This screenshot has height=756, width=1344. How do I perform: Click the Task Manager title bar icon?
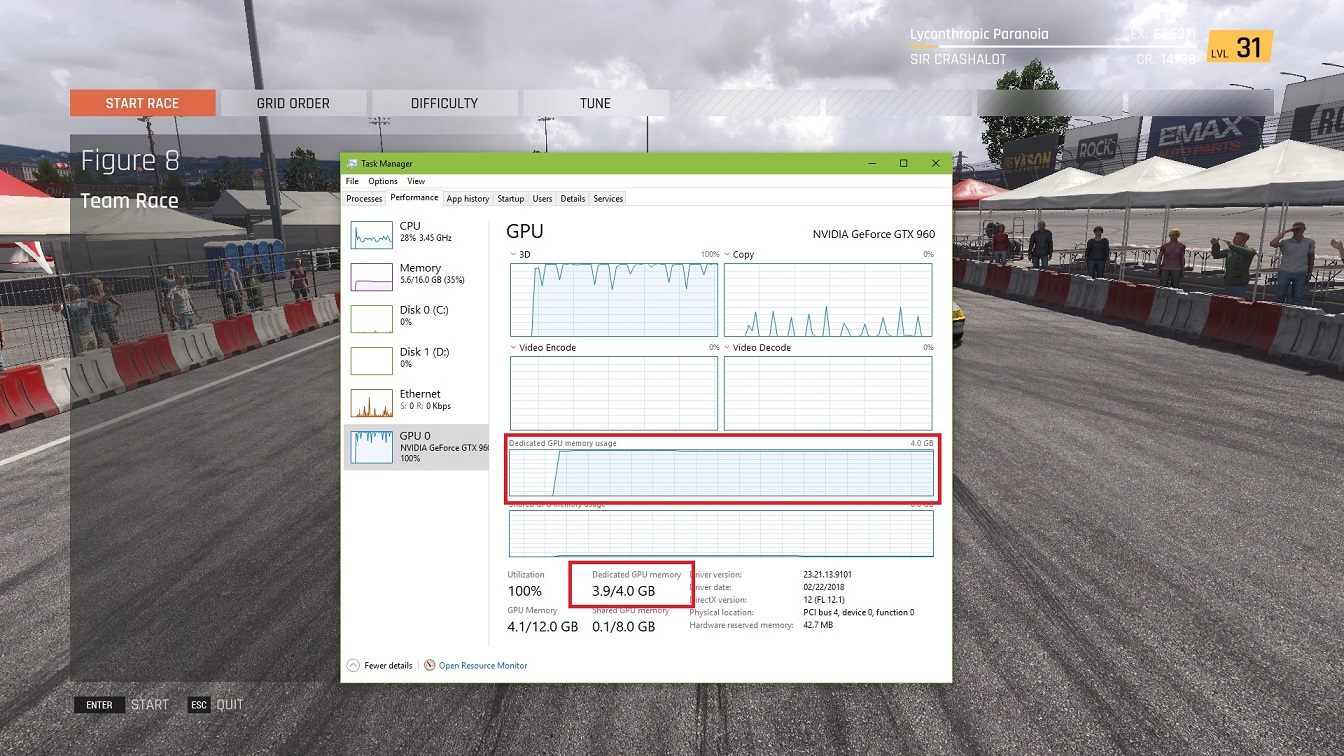(352, 163)
